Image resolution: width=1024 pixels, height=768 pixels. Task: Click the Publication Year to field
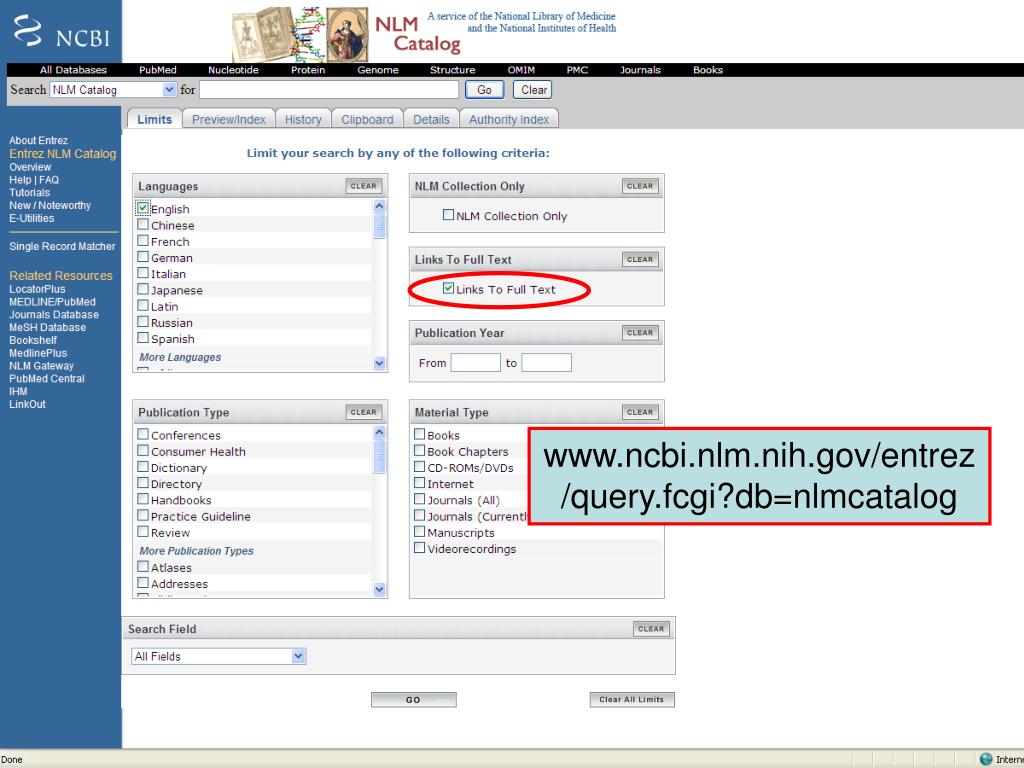coord(547,362)
